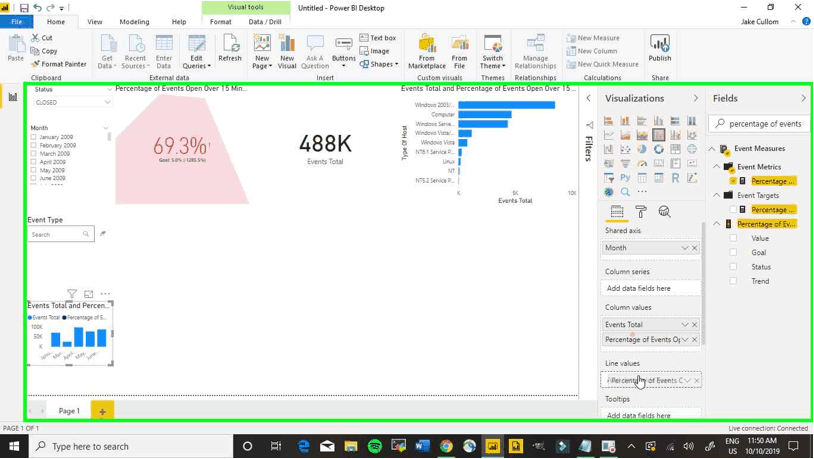
Task: Open the Data / Drill tab
Action: [265, 22]
